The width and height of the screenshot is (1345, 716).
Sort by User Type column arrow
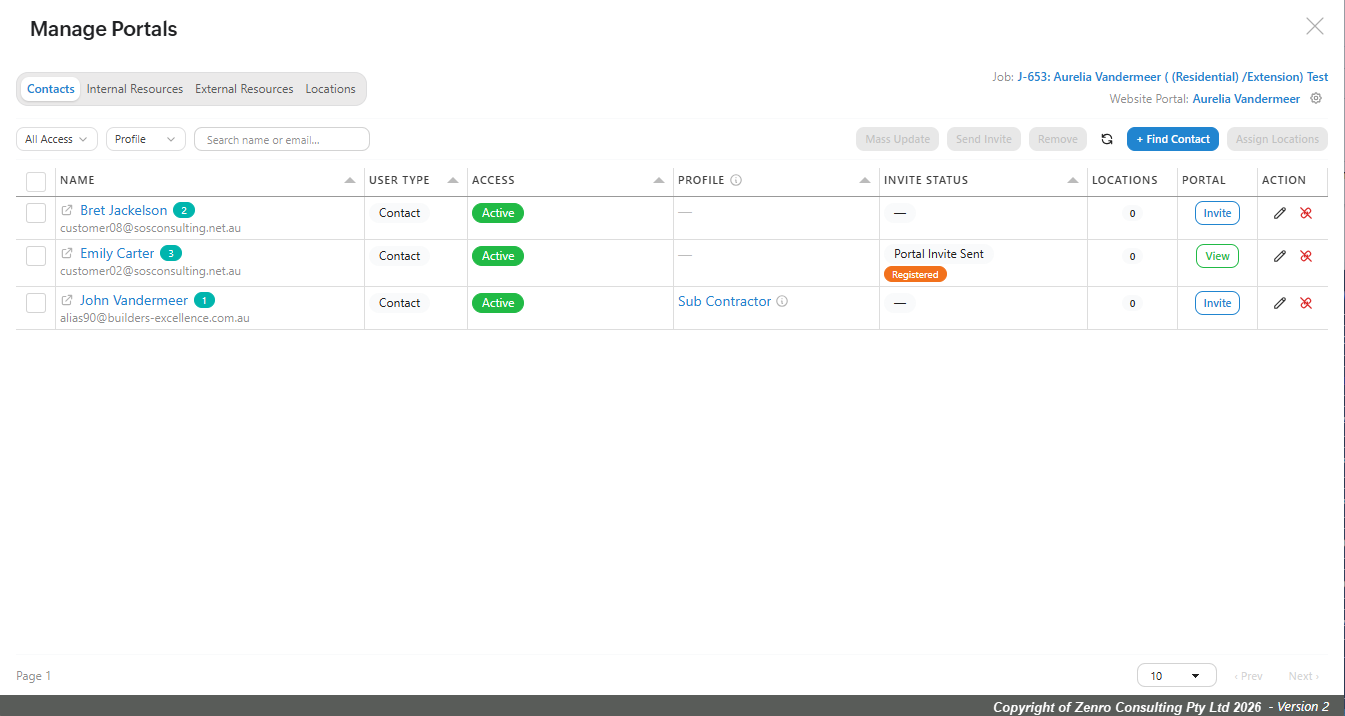point(453,181)
